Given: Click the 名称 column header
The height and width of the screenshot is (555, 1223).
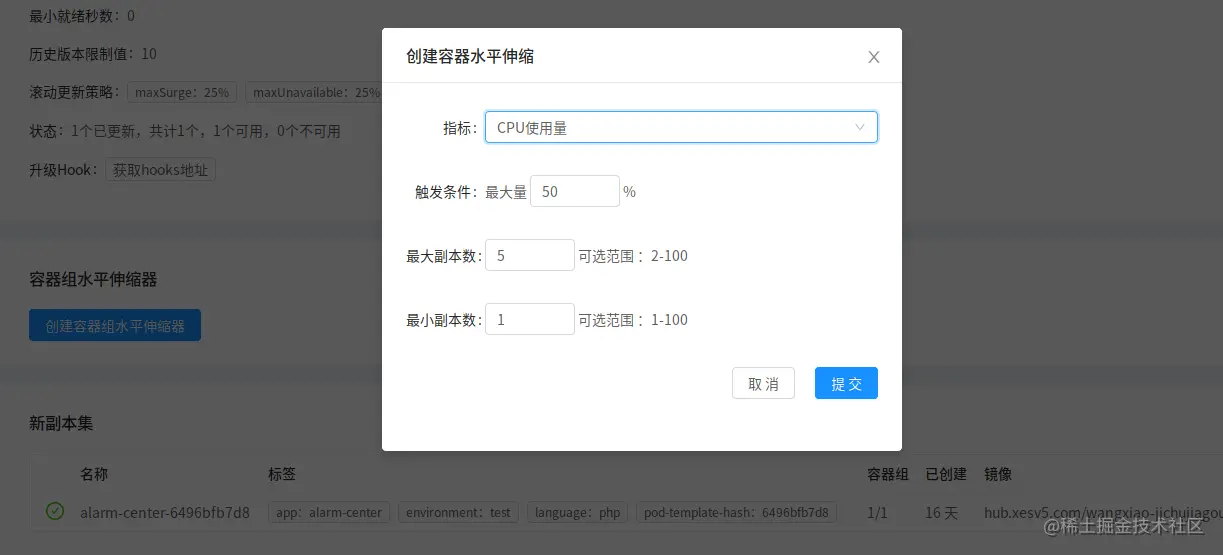Looking at the screenshot, I should [x=94, y=473].
